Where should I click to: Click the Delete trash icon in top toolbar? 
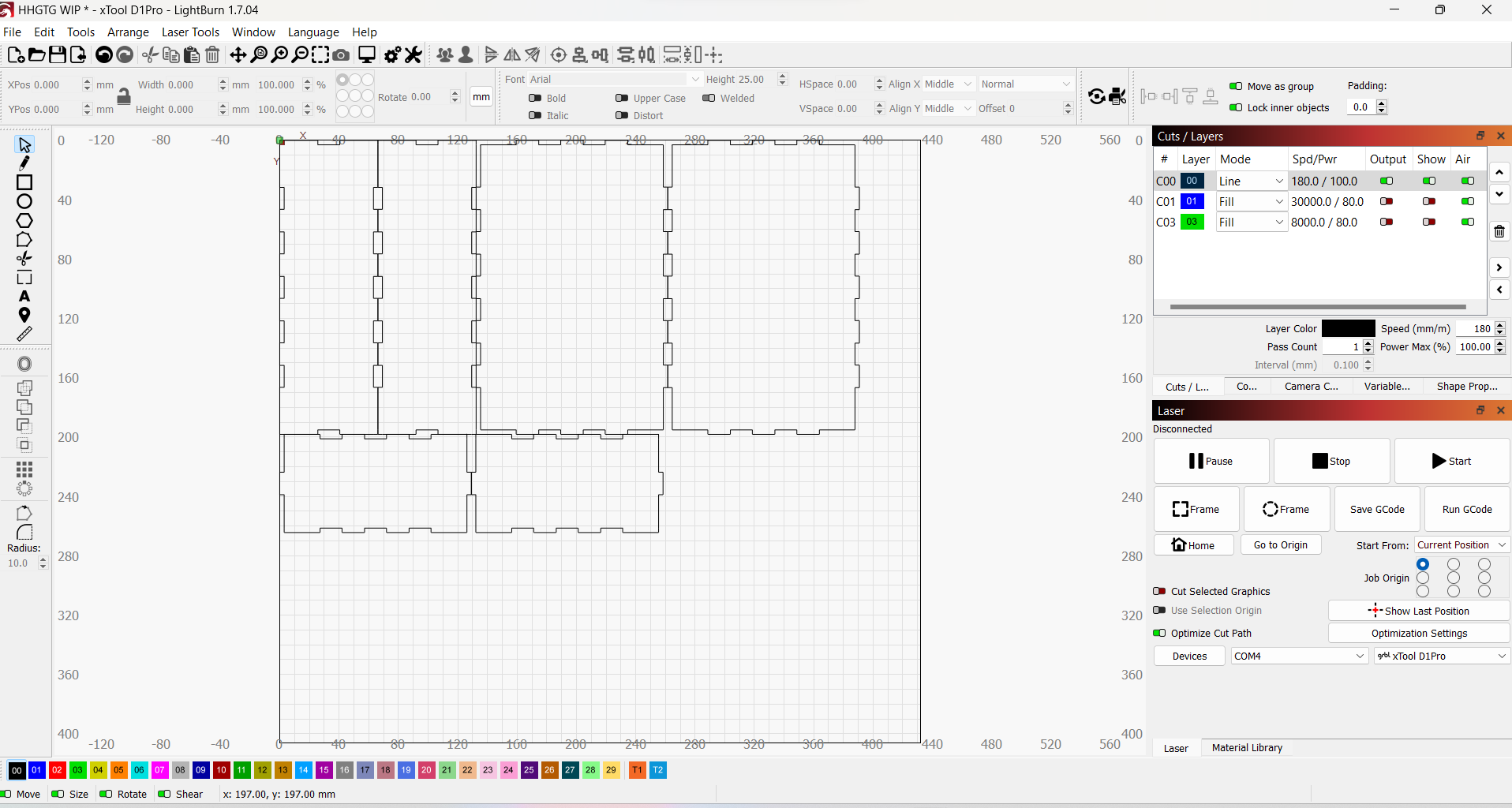[x=212, y=55]
